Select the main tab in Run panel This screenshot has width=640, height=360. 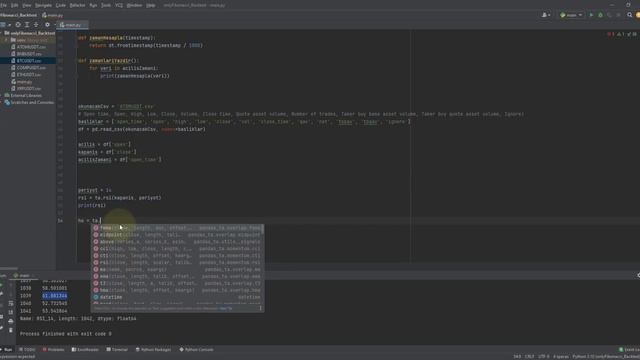(x=24, y=276)
